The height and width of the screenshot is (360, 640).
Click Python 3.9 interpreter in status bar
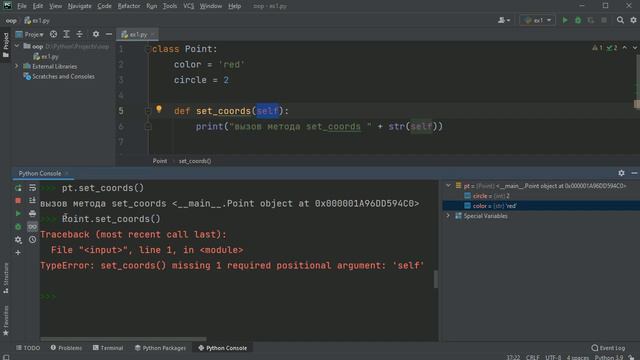[x=609, y=358]
